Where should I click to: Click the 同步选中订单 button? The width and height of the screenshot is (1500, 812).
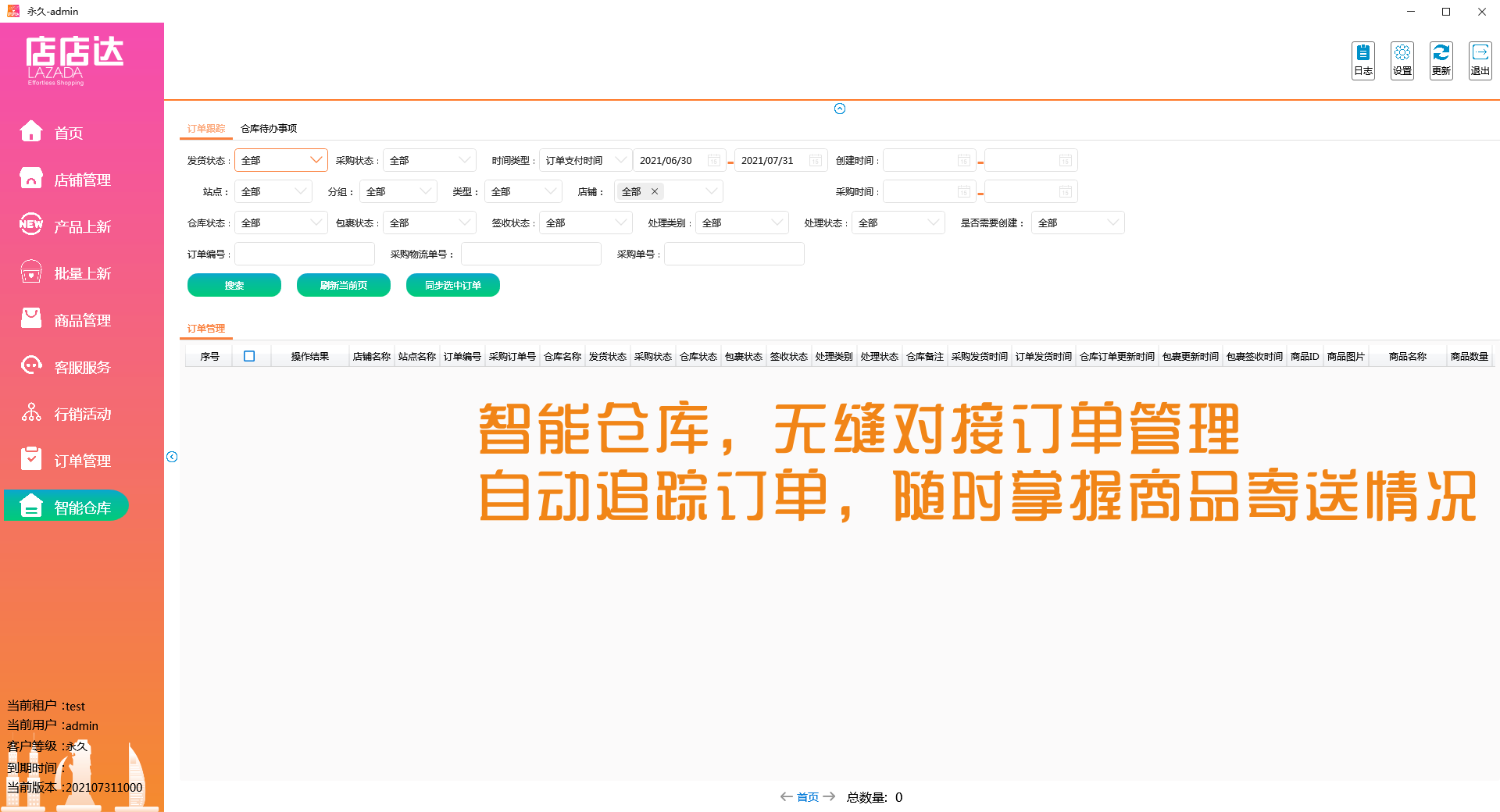point(453,285)
